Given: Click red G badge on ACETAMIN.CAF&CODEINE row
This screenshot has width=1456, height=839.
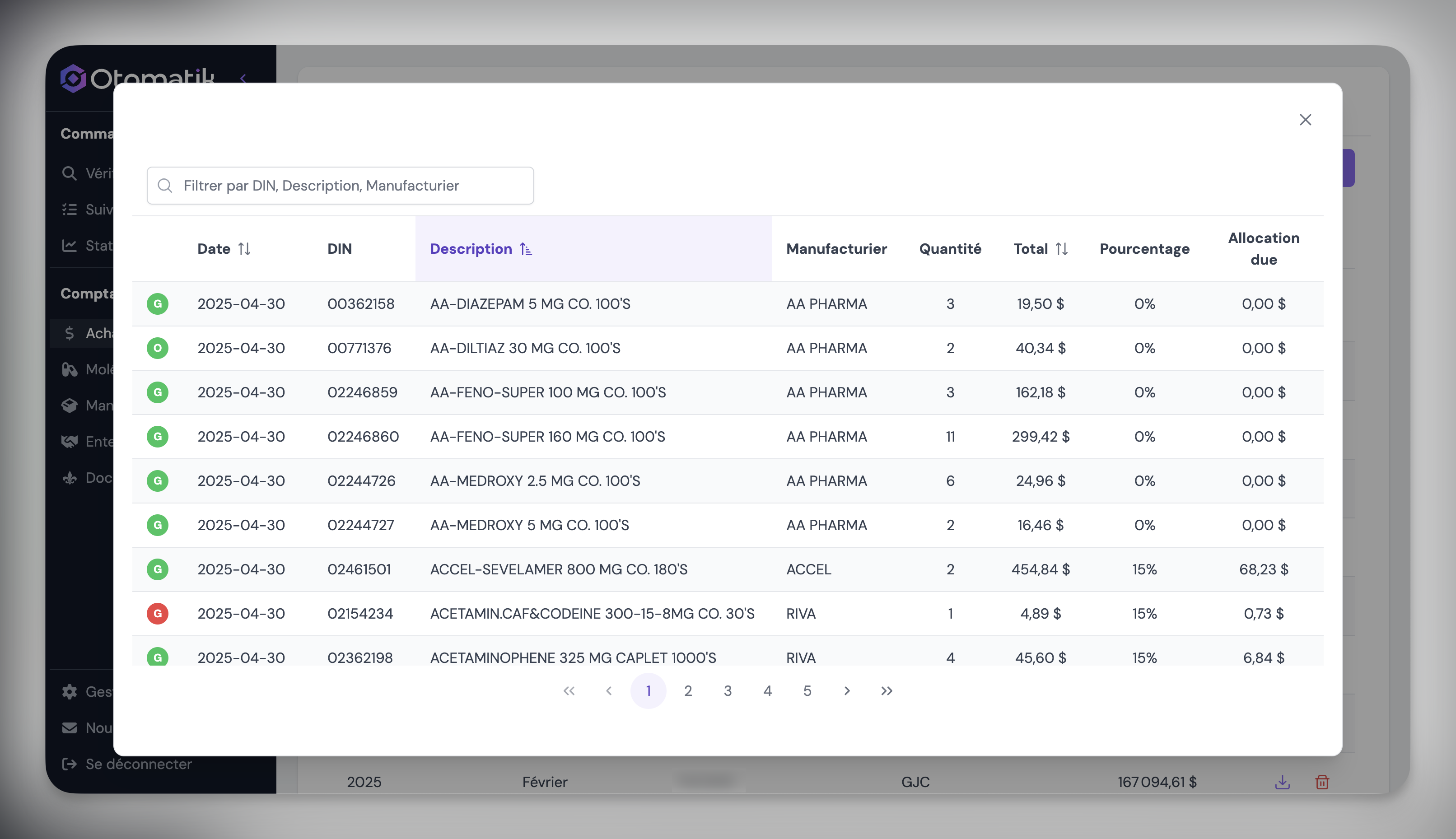Looking at the screenshot, I should (x=157, y=614).
